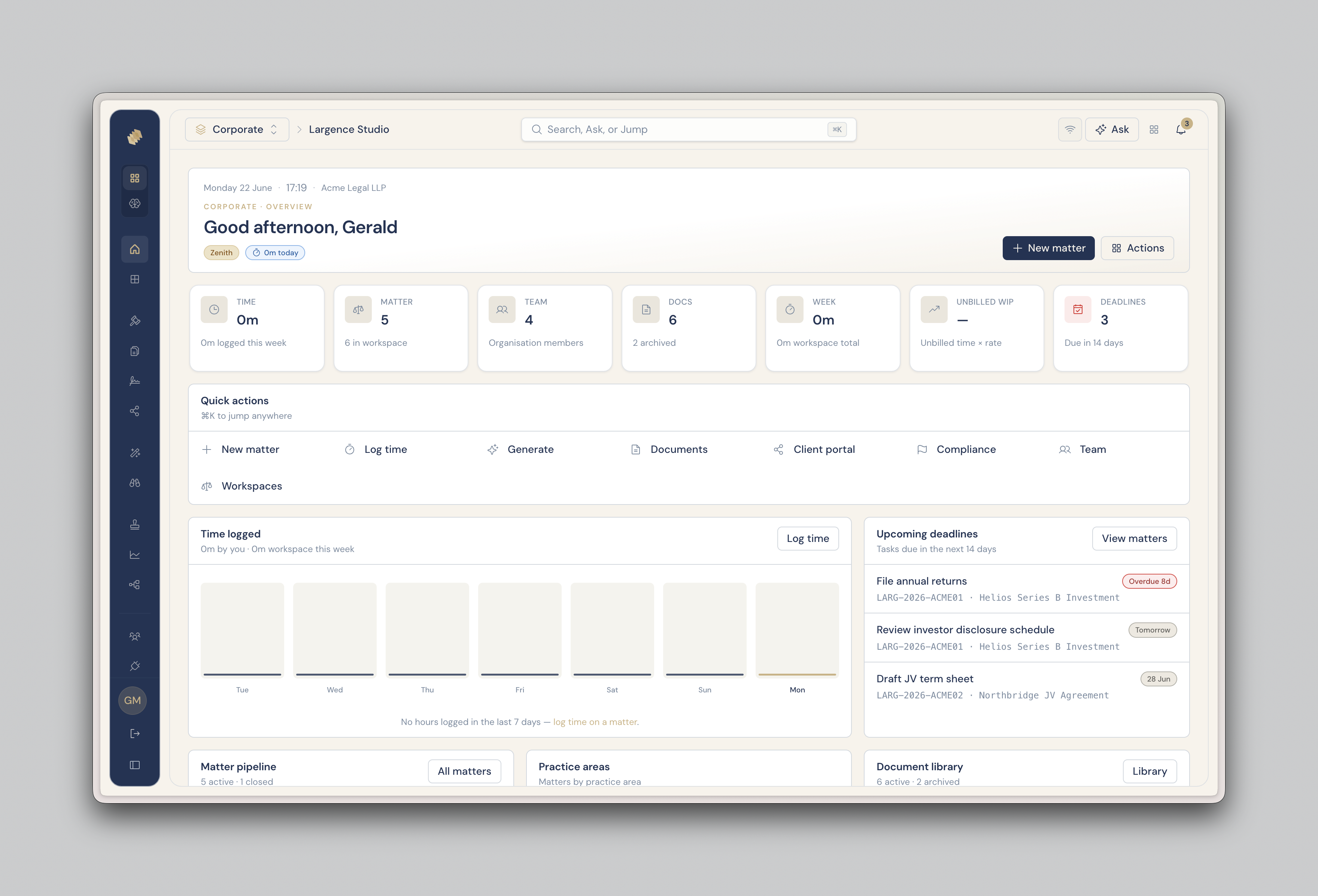Open the hierarchy workflow sidebar icon
The width and height of the screenshot is (1318, 896).
[134, 585]
